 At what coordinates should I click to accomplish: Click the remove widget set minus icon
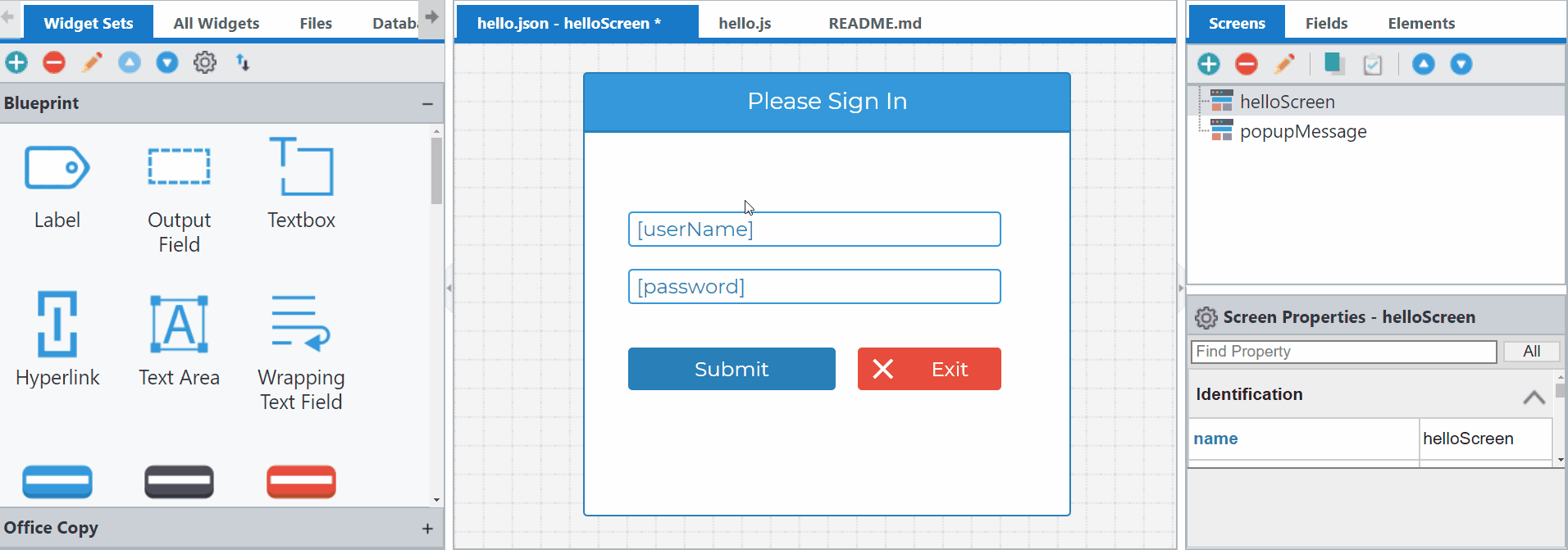point(54,62)
